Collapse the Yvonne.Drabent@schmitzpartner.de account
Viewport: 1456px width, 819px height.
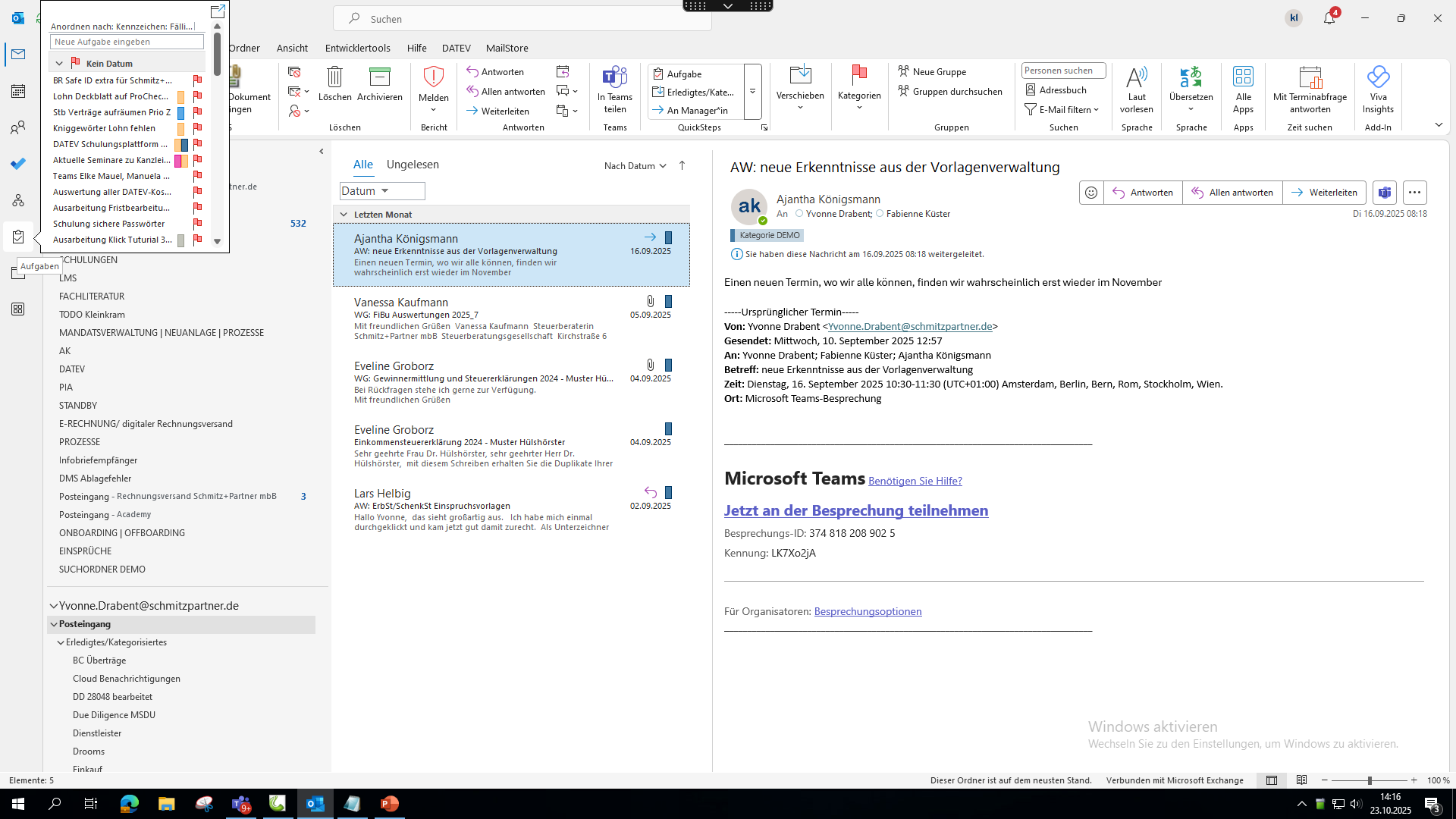54,606
